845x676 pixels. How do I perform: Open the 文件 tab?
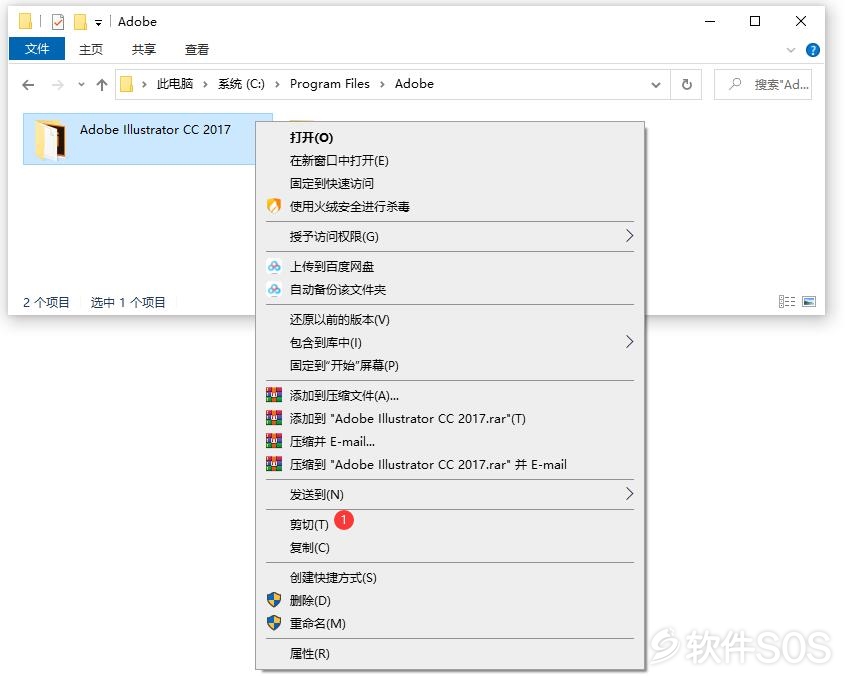(37, 49)
